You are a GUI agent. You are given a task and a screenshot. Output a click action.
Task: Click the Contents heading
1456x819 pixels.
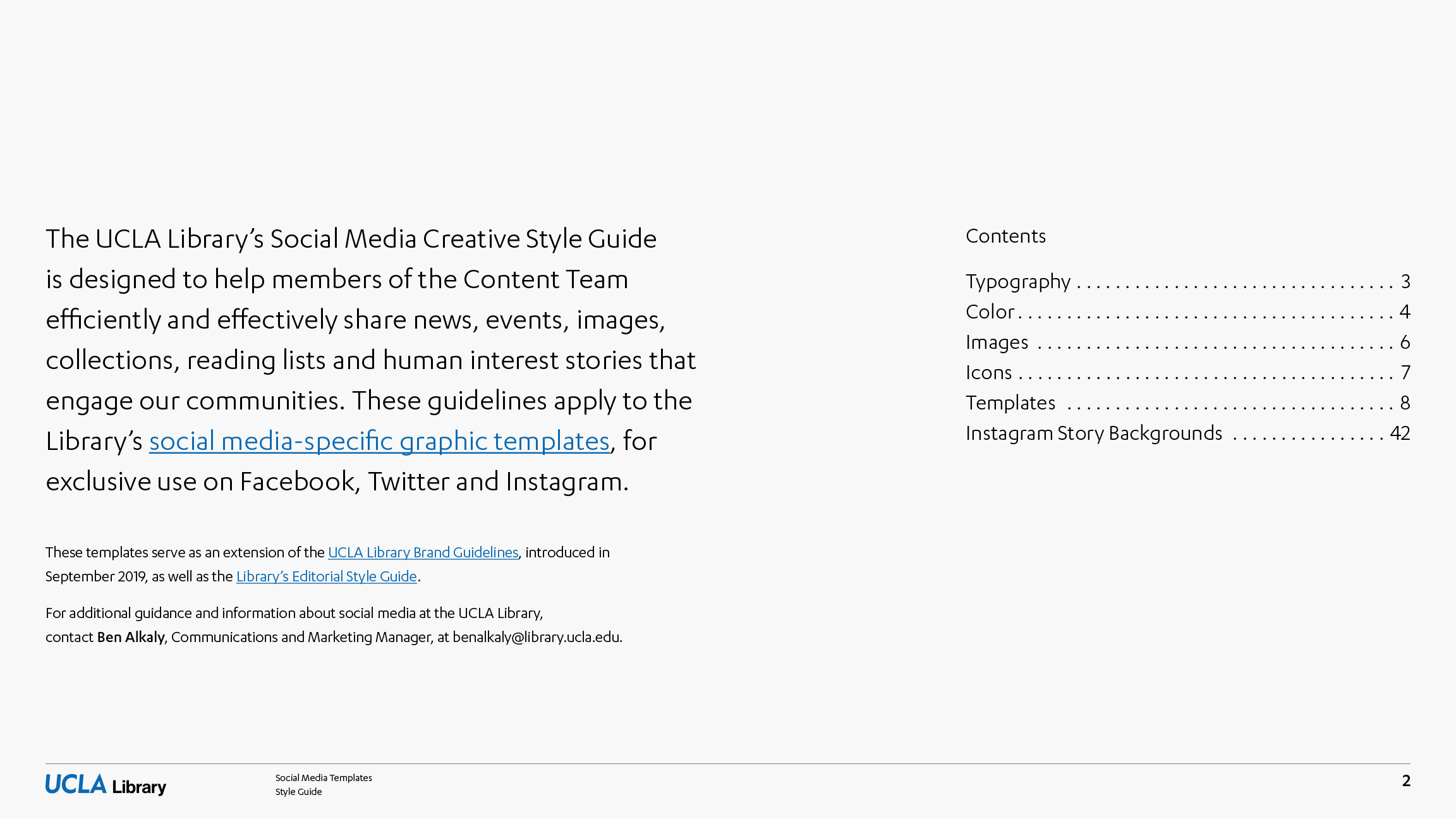(1005, 236)
